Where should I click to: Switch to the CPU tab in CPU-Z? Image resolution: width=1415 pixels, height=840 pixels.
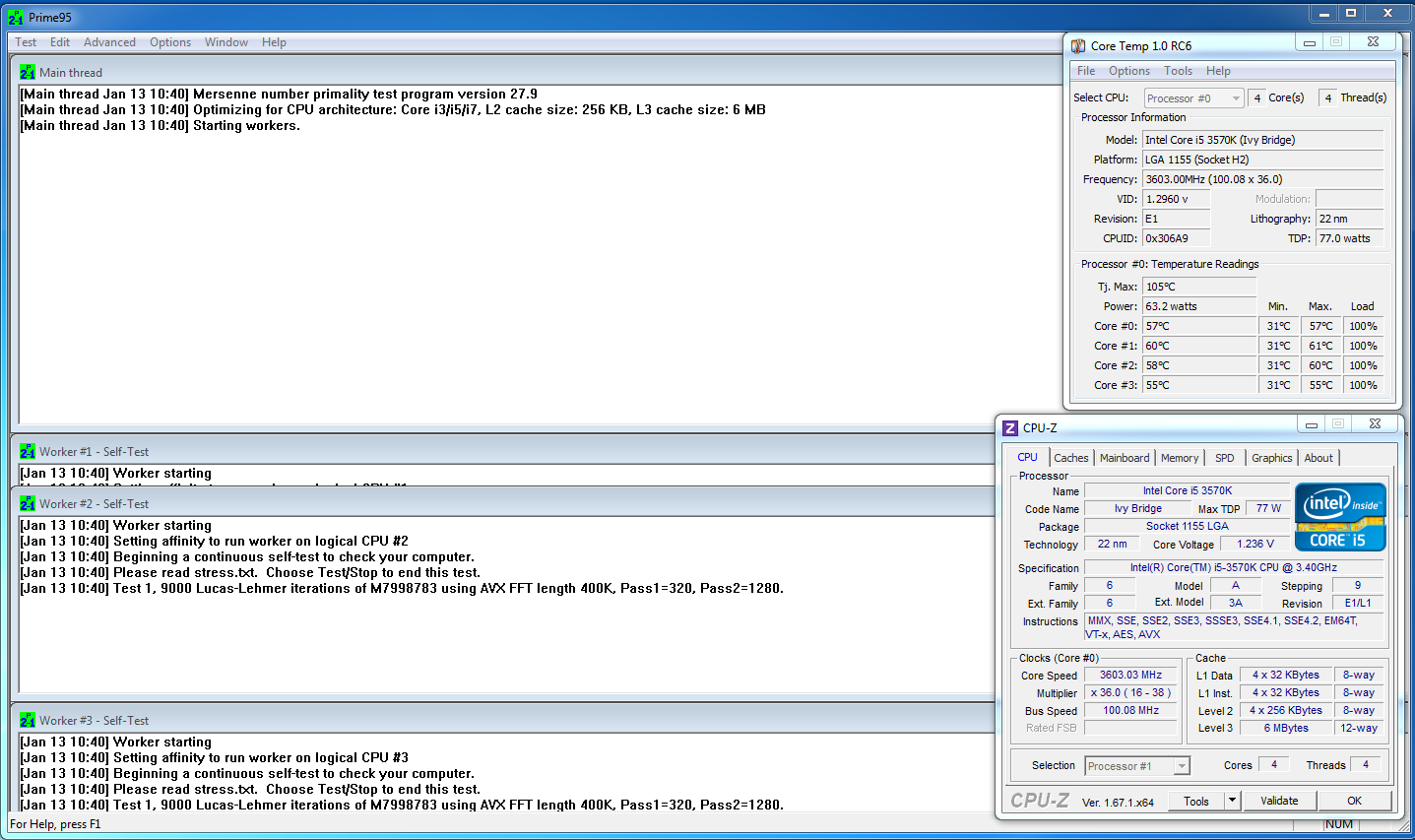(x=1027, y=457)
